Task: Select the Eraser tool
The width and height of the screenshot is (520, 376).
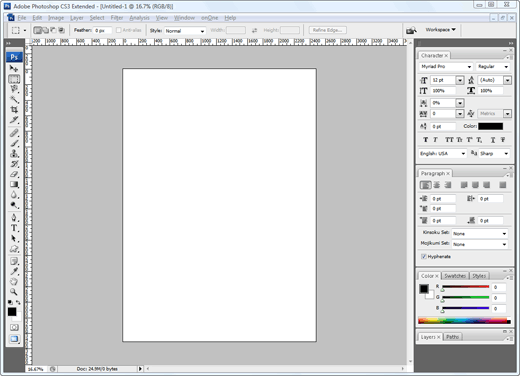Action: [14, 174]
